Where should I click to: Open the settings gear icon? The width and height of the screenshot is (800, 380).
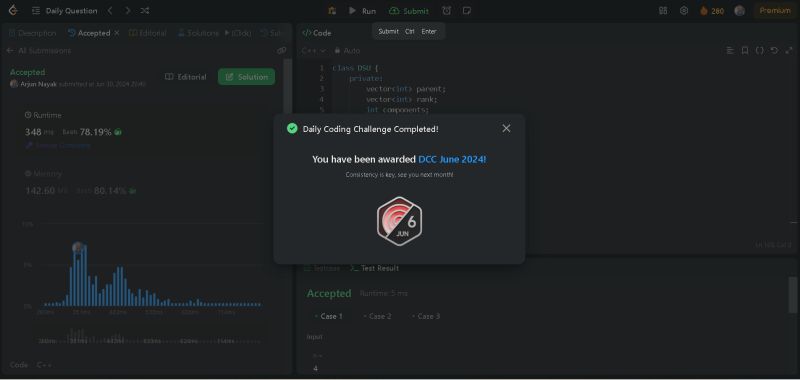(684, 11)
